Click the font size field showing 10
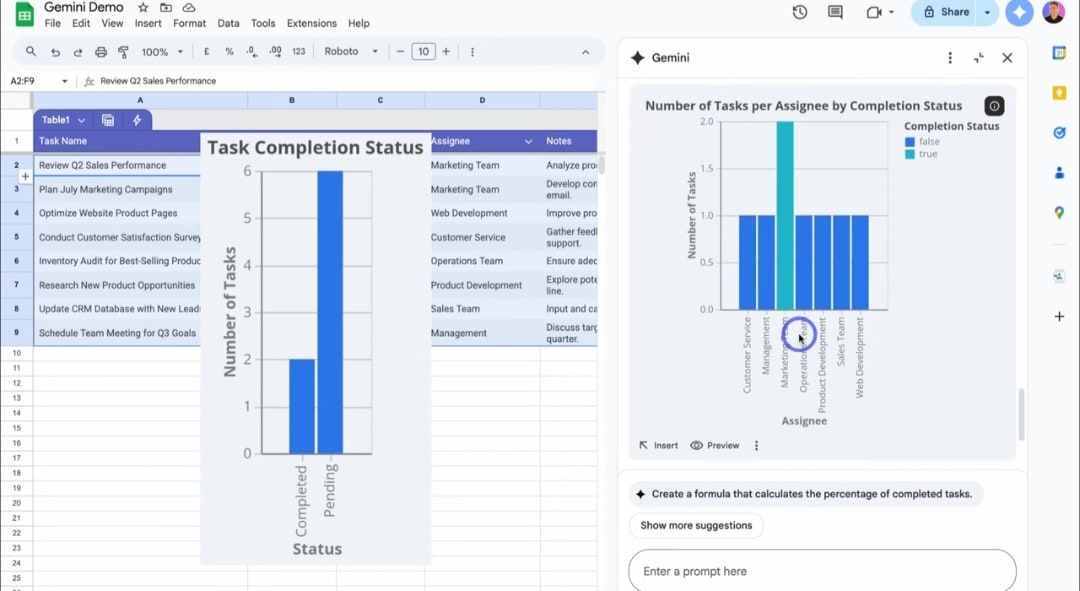Viewport: 1080px width, 591px height. coord(424,52)
